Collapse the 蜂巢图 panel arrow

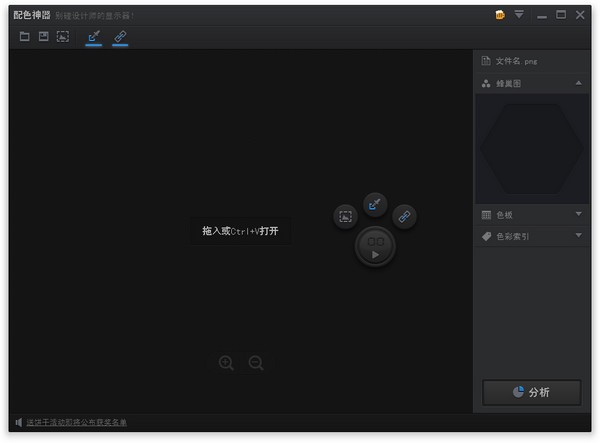tap(579, 83)
